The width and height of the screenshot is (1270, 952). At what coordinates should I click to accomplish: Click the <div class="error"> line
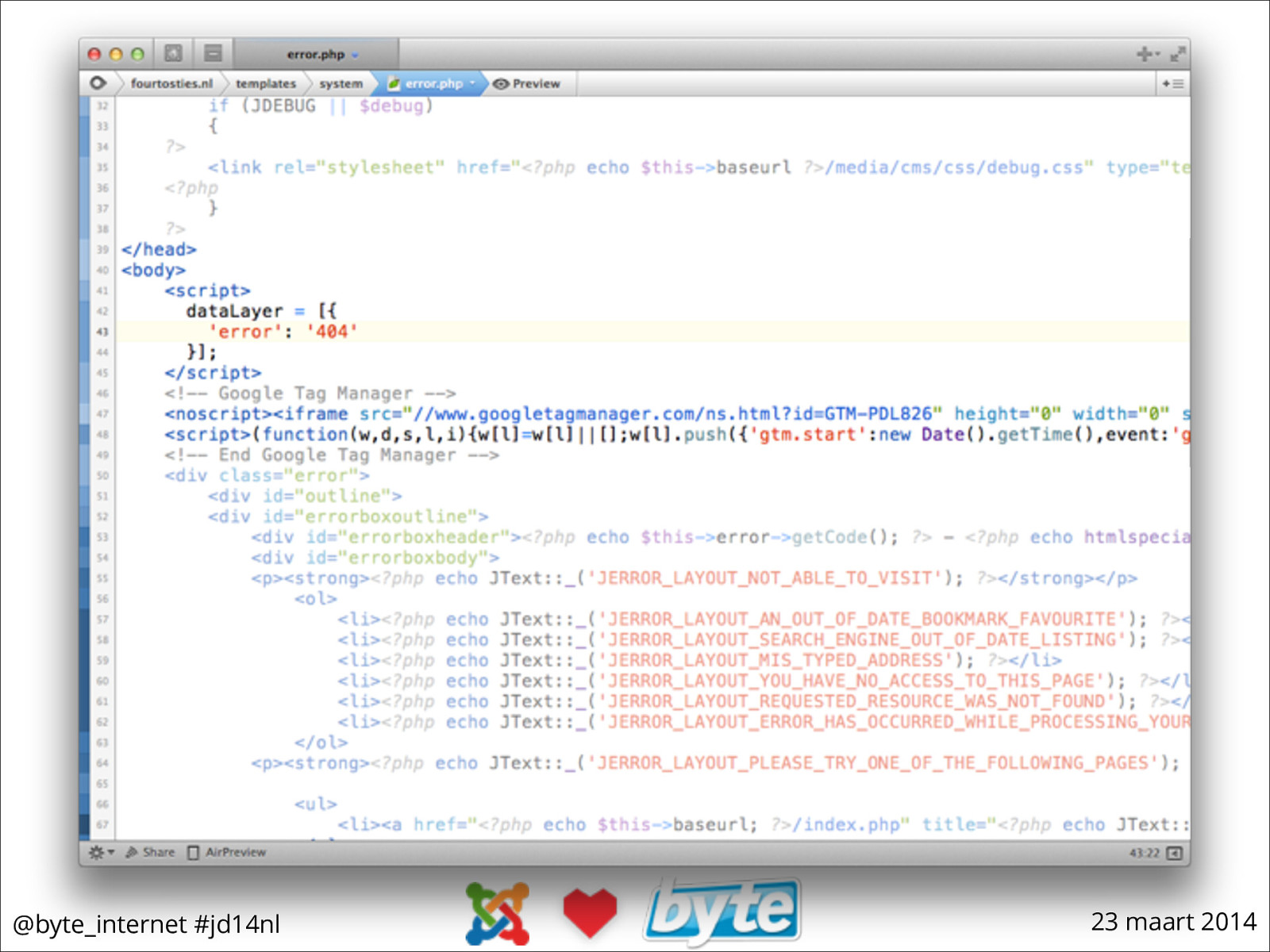(267, 476)
